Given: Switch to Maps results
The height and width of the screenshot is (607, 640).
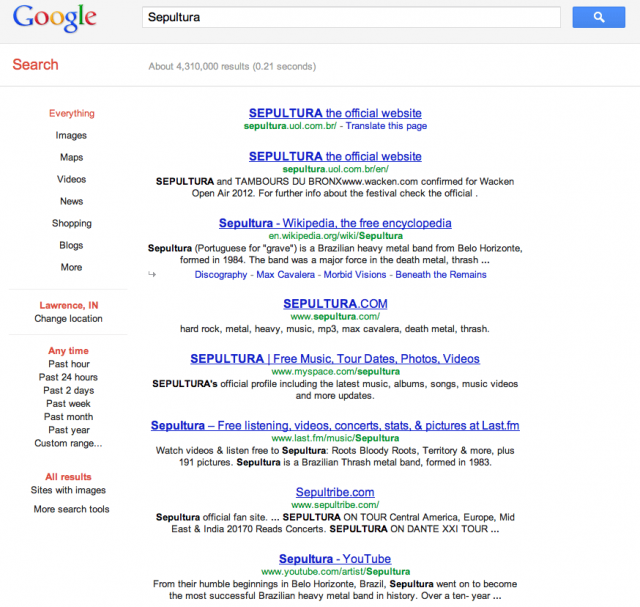Looking at the screenshot, I should [x=71, y=158].
